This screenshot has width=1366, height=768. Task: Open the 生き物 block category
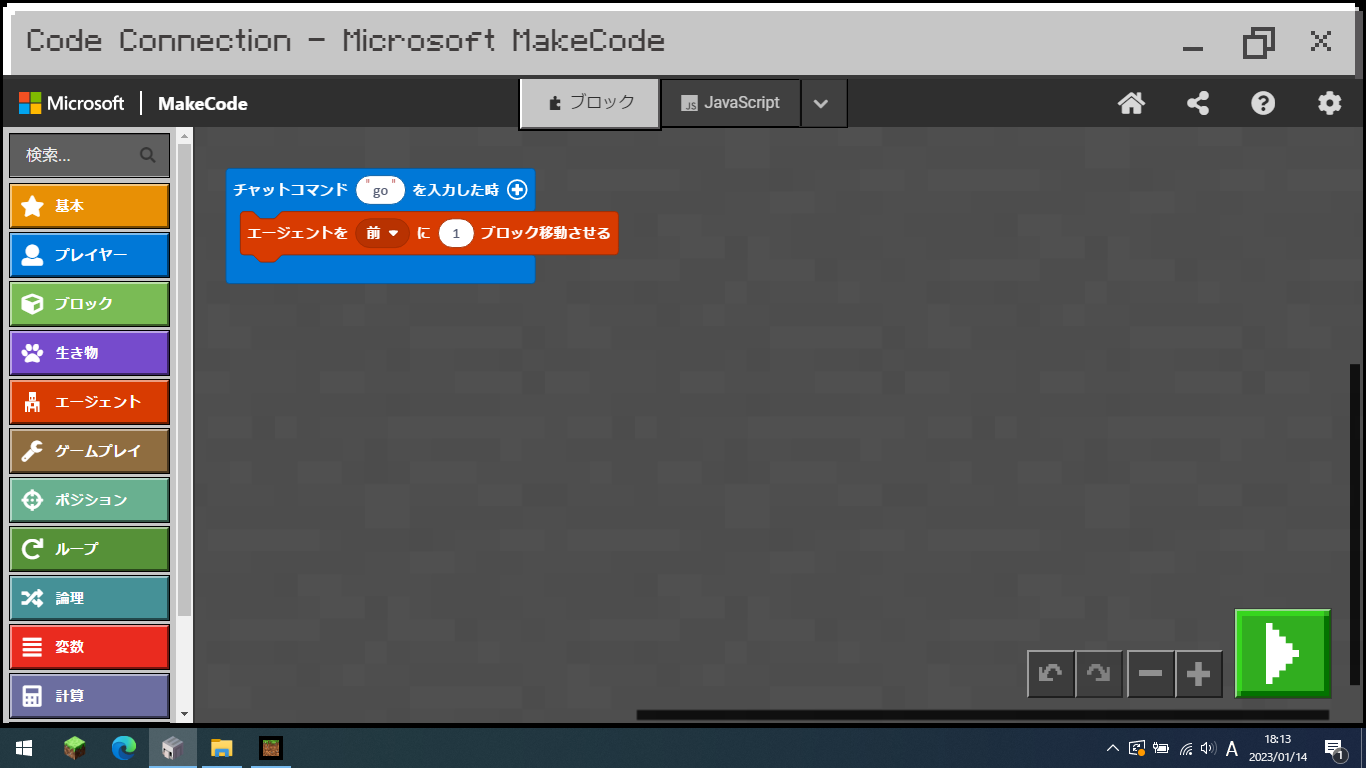point(89,353)
